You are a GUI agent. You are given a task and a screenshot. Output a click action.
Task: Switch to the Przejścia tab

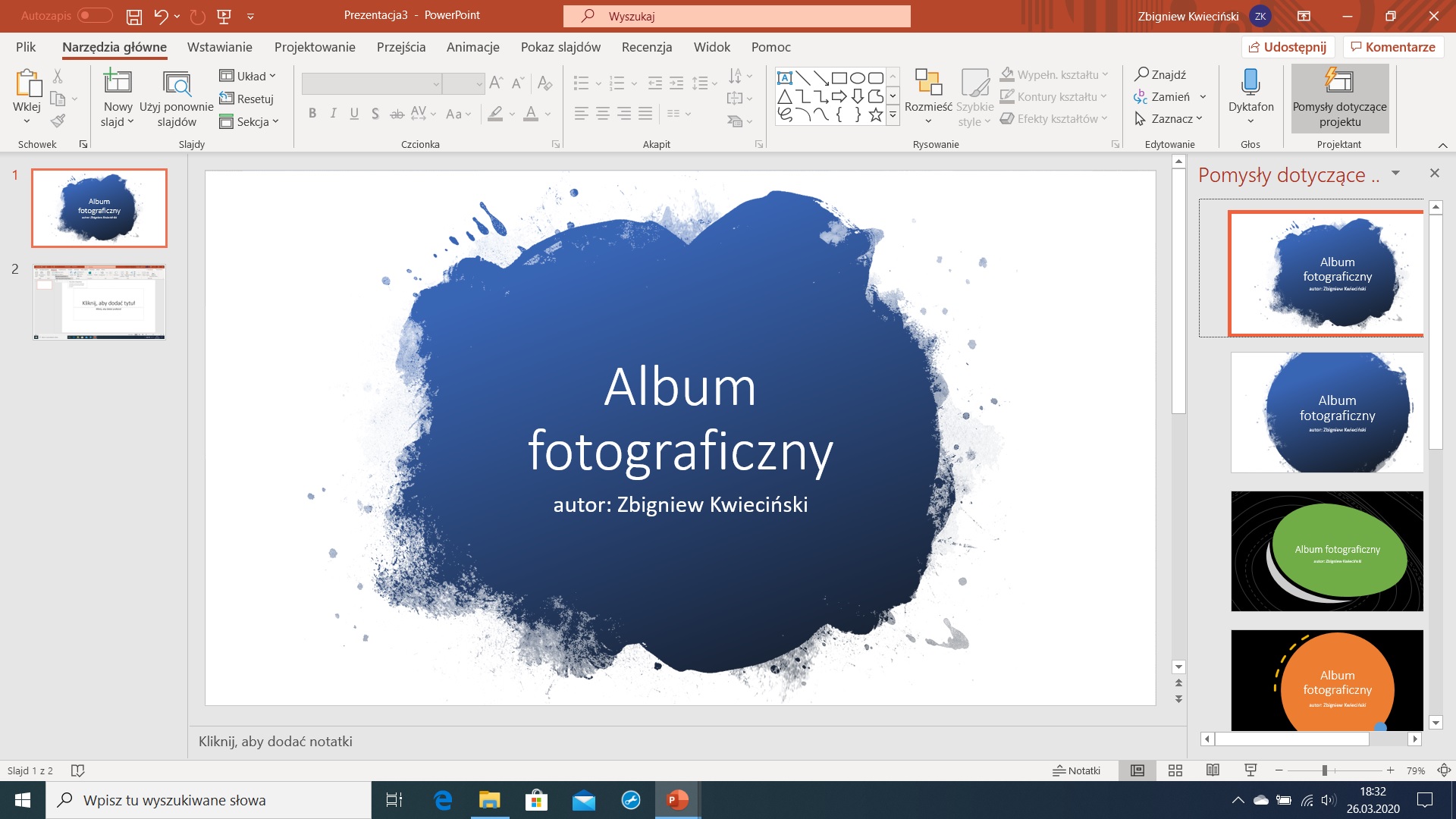click(x=401, y=47)
